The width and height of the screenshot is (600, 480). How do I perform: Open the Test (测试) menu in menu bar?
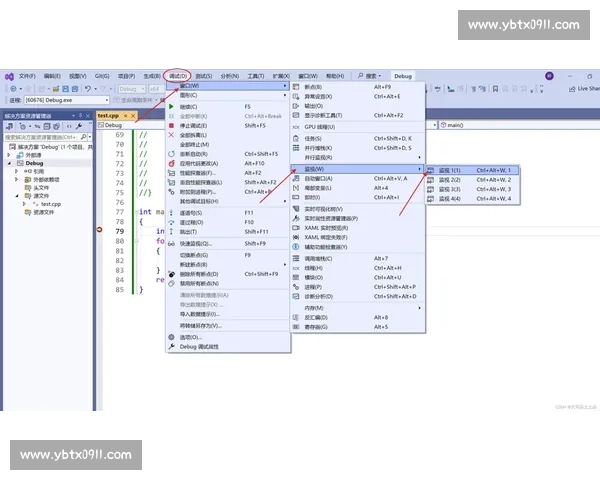tap(204, 76)
